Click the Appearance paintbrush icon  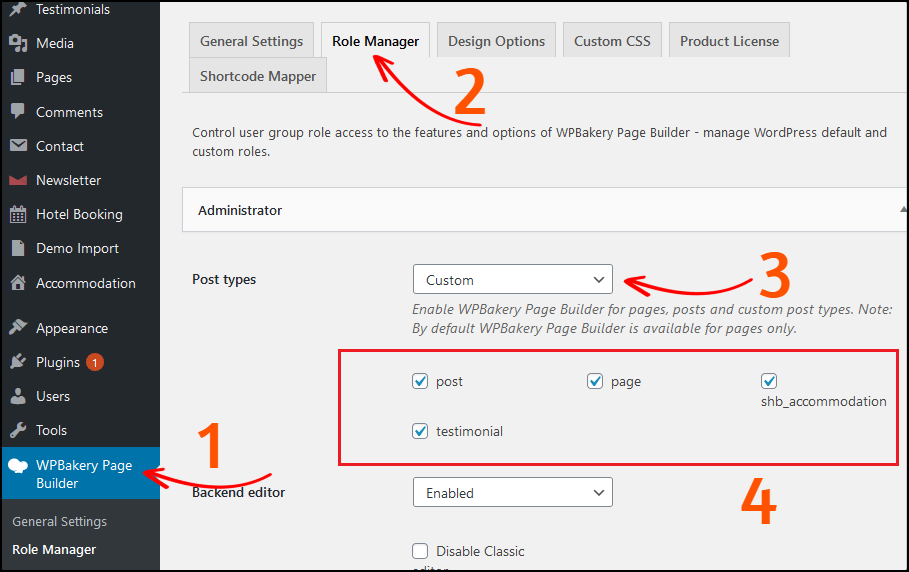pyautogui.click(x=18, y=328)
